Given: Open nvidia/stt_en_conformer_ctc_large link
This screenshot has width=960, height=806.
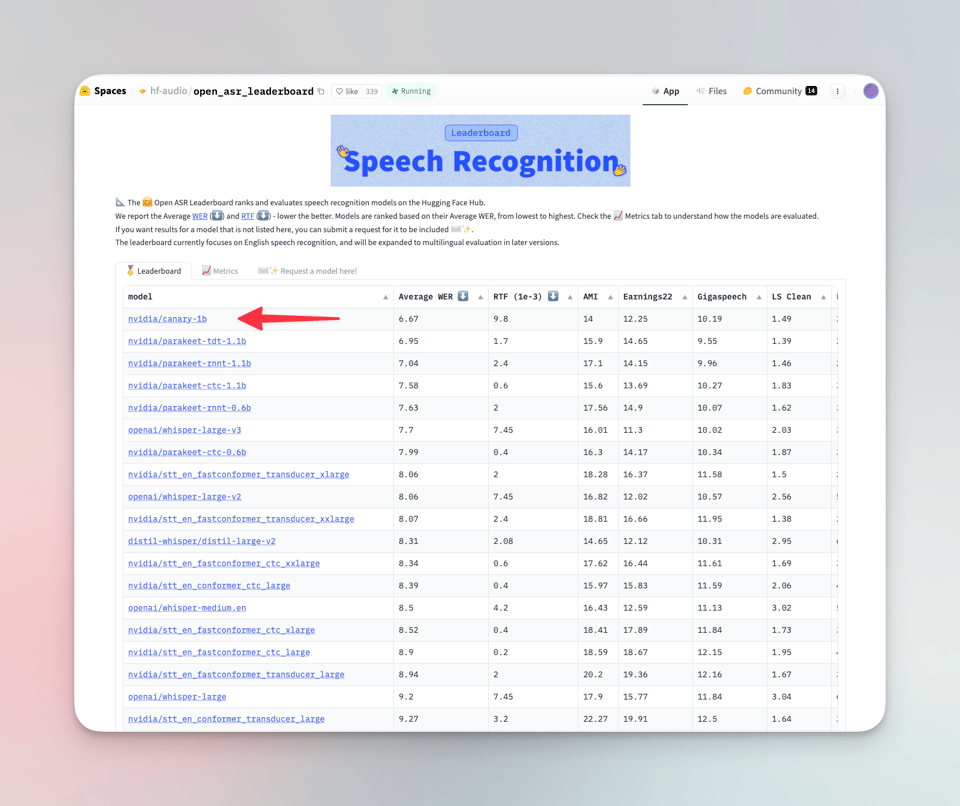Looking at the screenshot, I should [209, 586].
